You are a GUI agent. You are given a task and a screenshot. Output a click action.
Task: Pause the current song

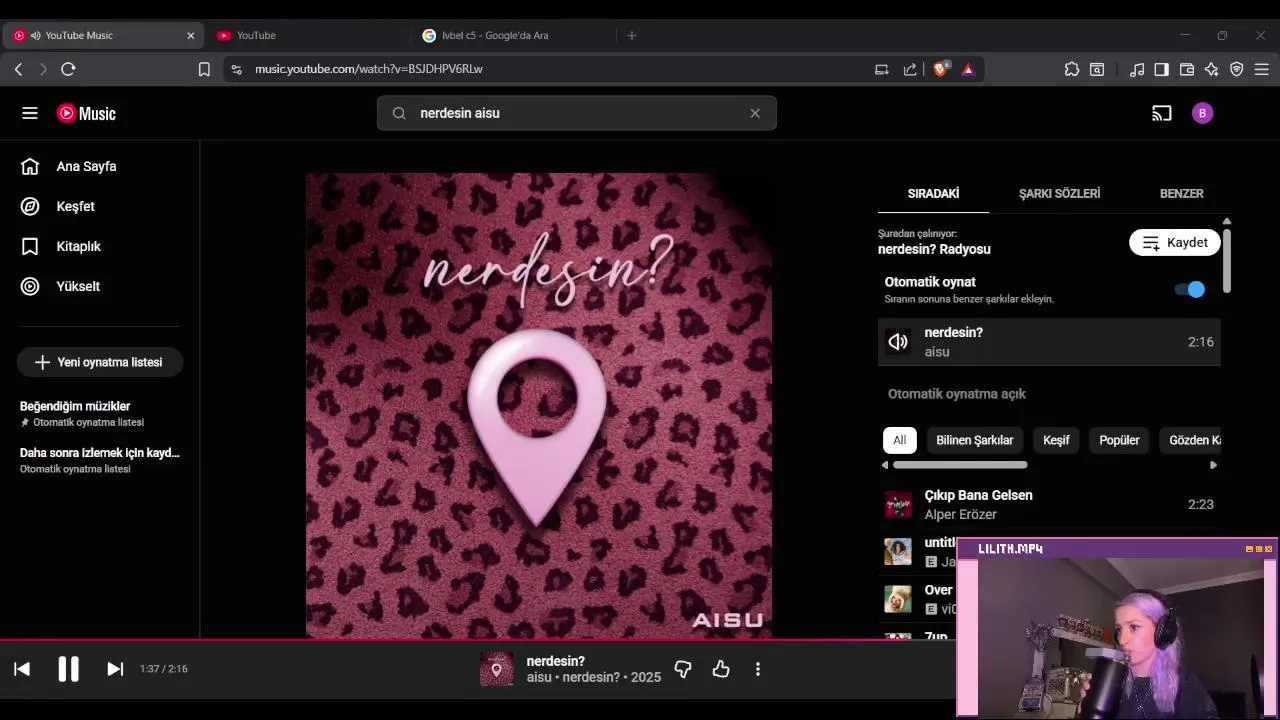coord(68,669)
